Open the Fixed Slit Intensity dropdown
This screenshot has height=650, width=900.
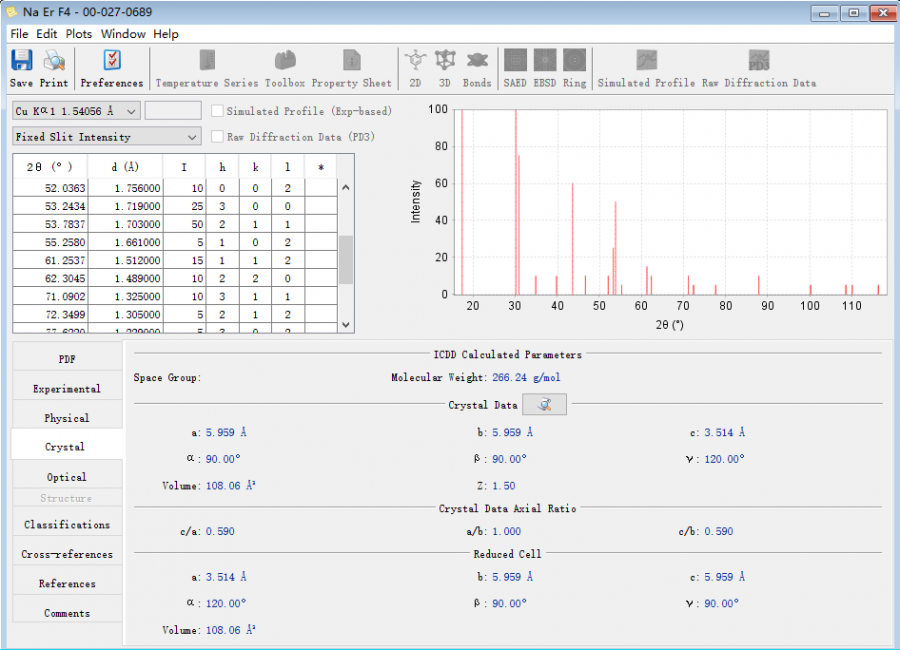tap(192, 136)
